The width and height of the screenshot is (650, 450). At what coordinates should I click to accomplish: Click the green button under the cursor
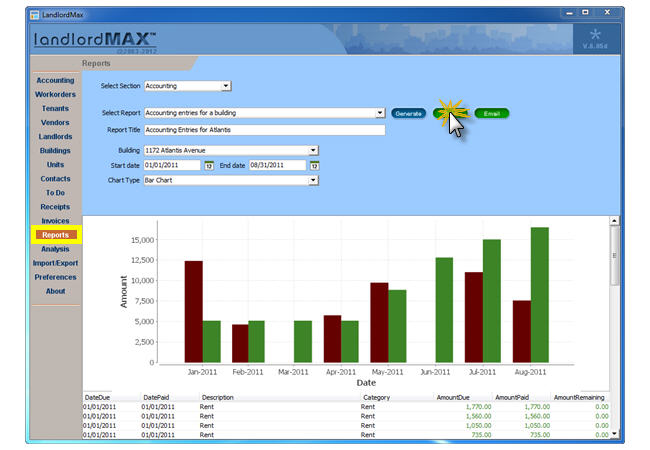450,114
